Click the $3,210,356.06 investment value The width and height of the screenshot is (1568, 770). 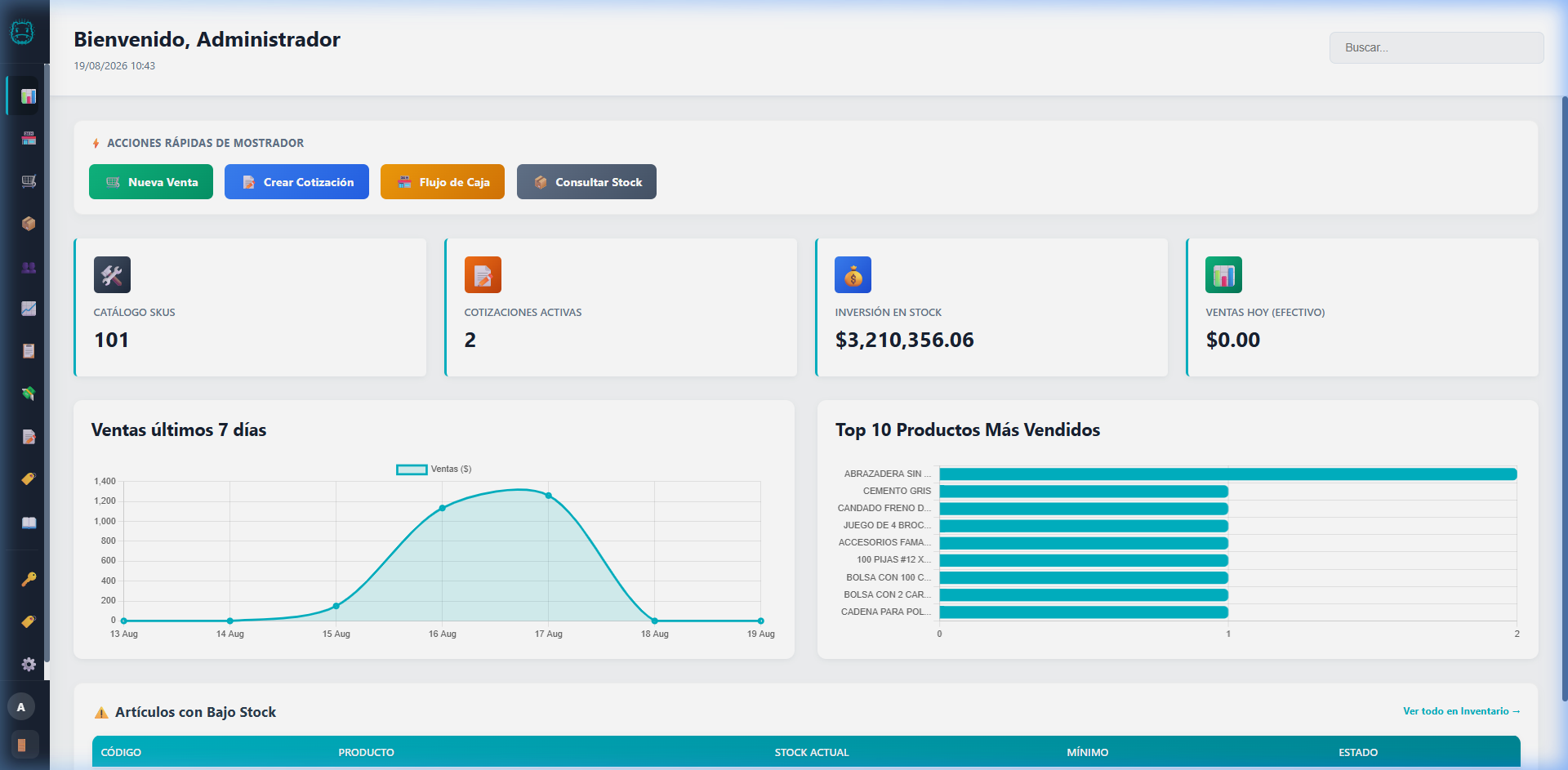click(x=905, y=340)
